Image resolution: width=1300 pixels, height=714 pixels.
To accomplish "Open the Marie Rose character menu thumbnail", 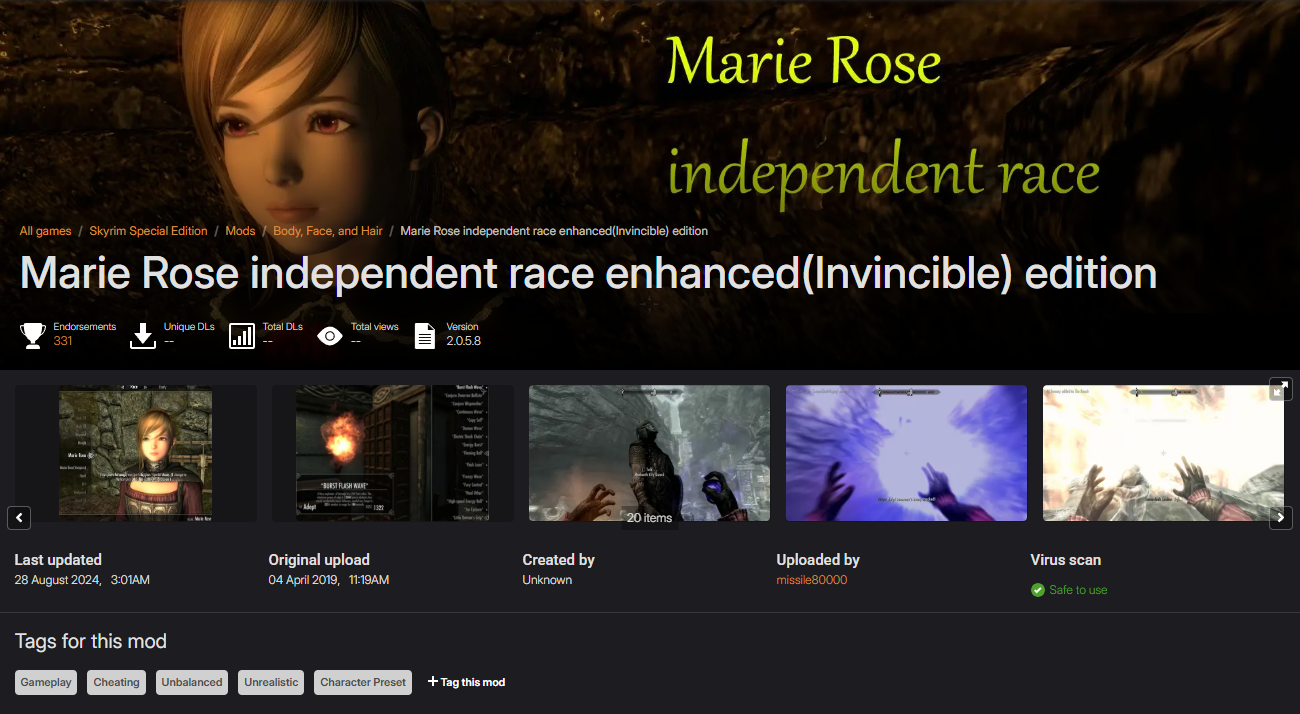I will click(136, 453).
